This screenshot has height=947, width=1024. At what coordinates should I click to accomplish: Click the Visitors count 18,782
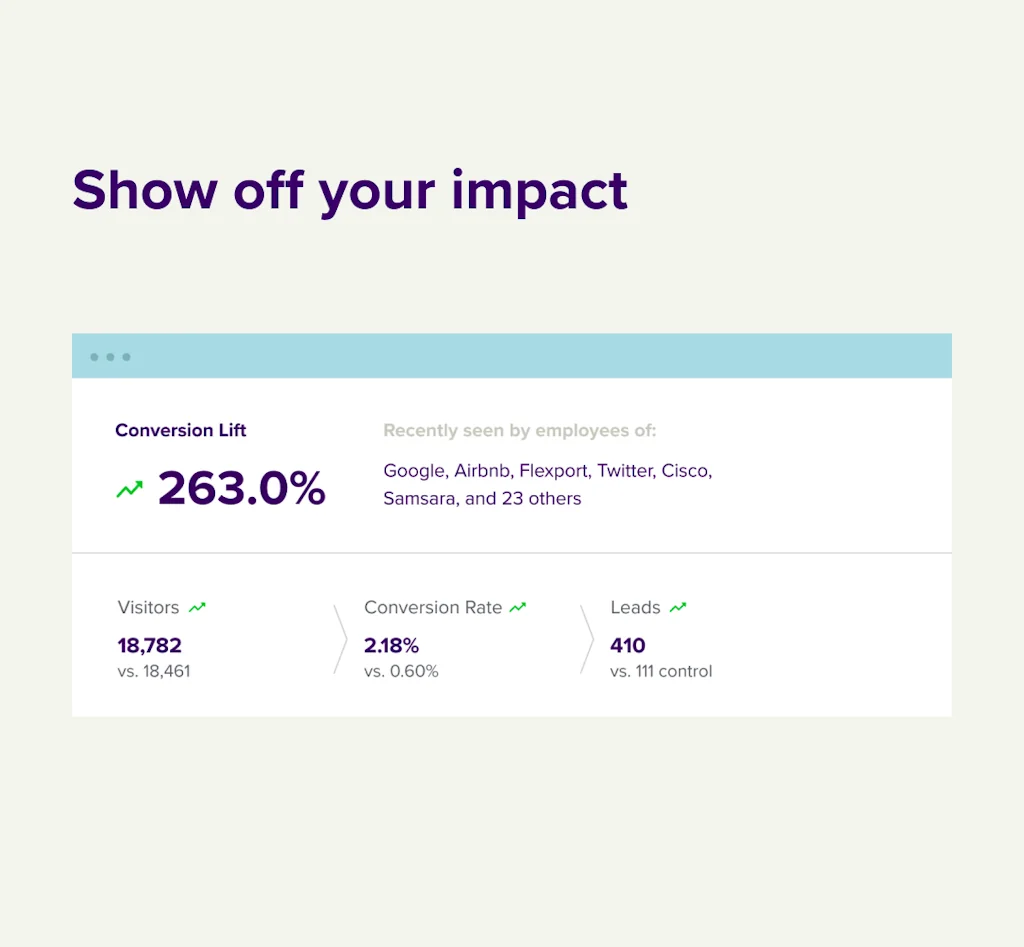(150, 645)
